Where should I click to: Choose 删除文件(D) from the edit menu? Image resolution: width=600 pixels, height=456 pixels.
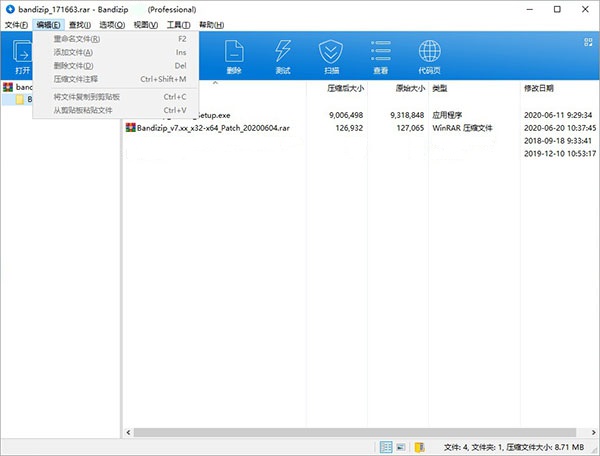[x=116, y=66]
